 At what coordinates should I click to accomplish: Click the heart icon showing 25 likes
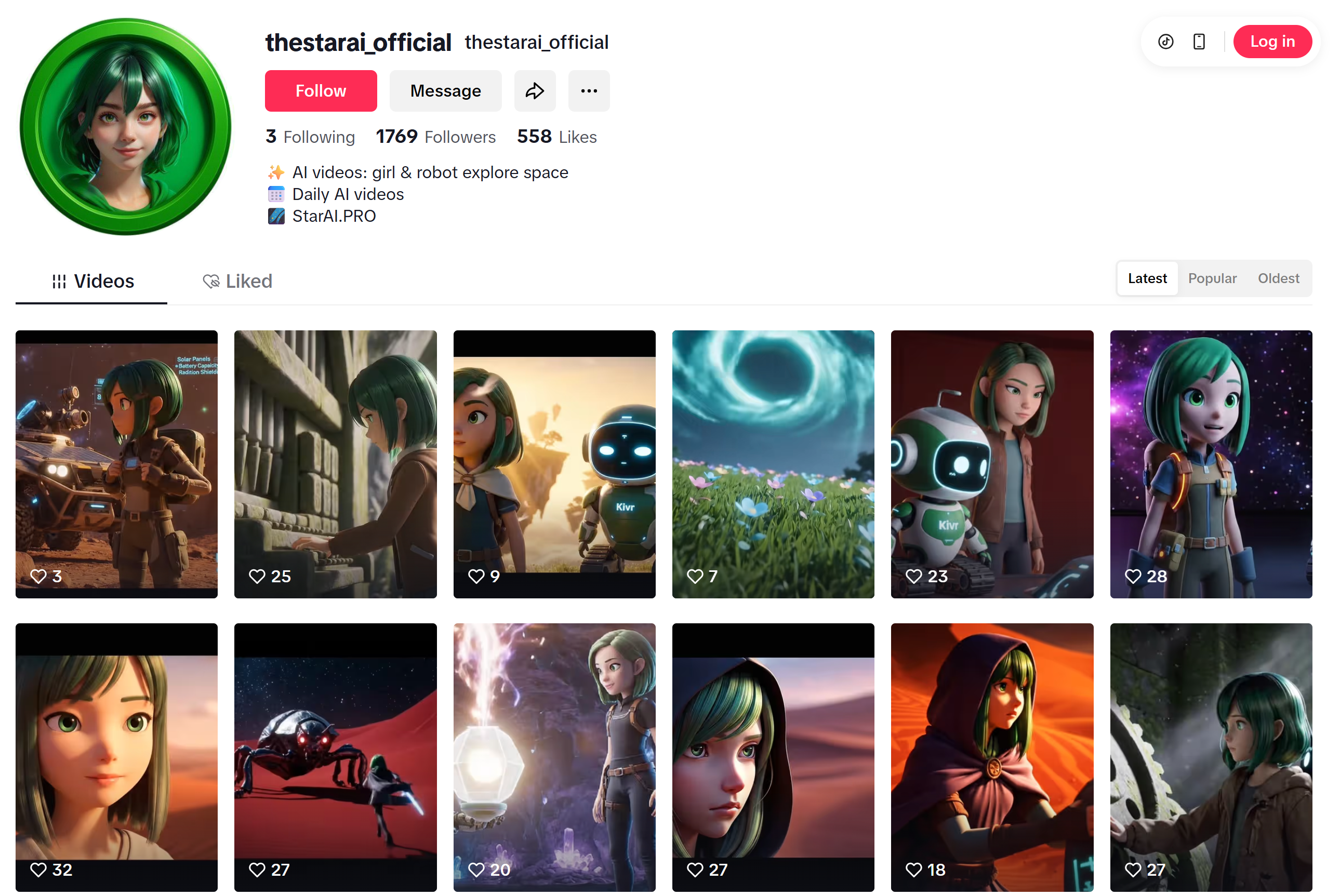point(257,576)
